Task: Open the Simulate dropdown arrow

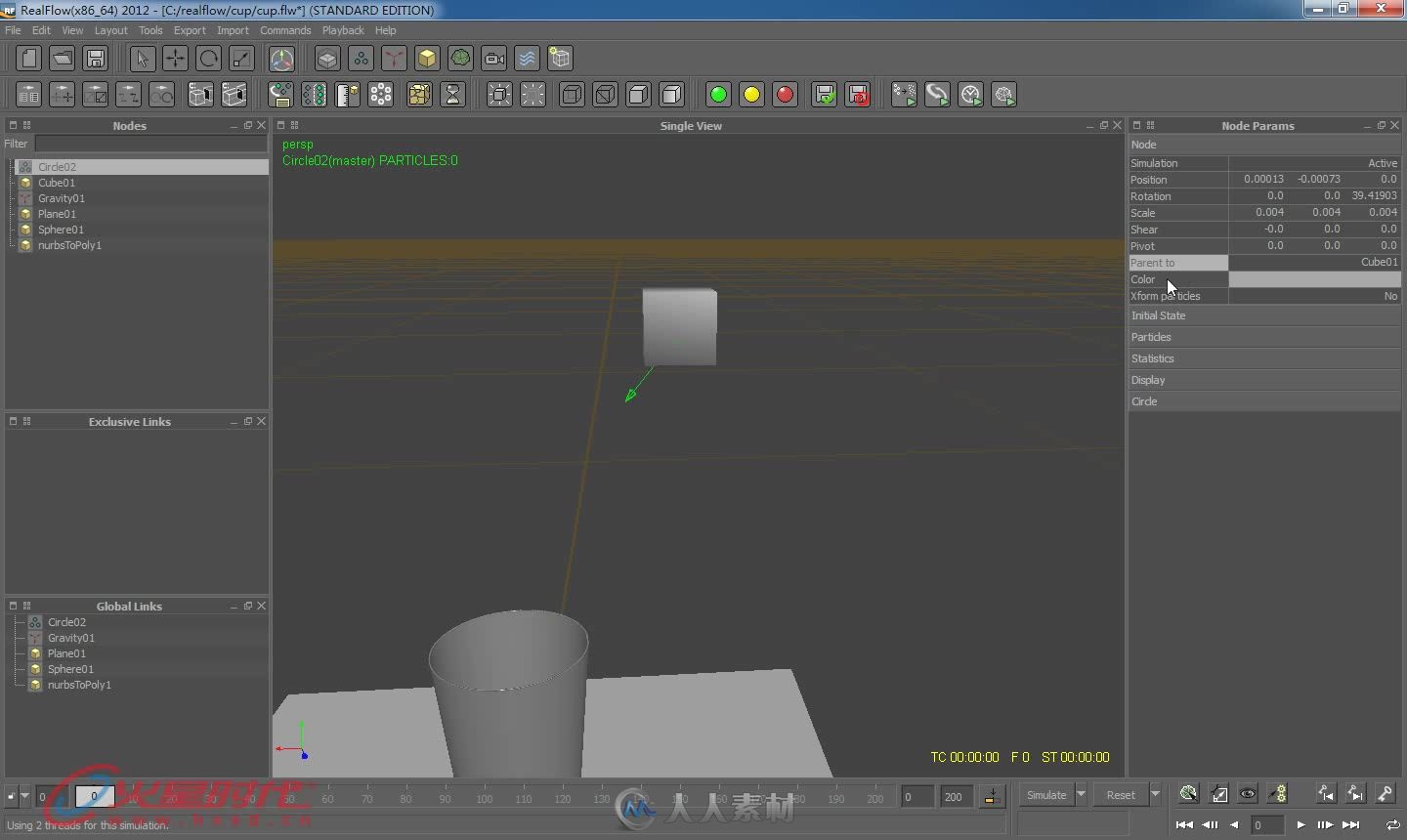Action: (x=1081, y=794)
